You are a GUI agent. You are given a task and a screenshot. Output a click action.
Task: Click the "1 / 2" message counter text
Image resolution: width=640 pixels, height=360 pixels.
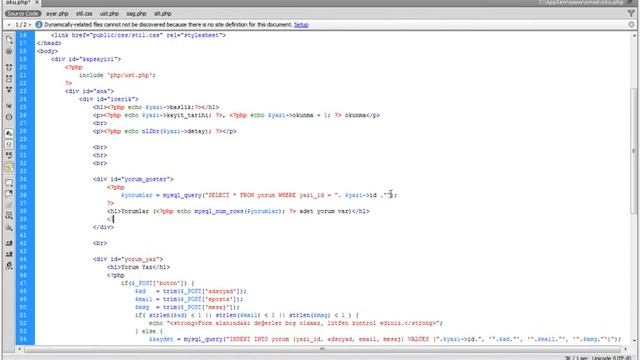(20, 25)
